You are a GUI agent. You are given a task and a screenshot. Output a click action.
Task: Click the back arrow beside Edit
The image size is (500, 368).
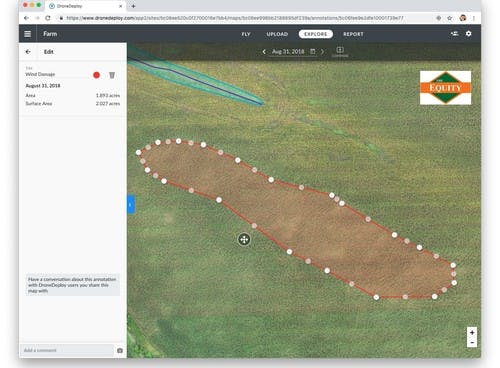point(28,52)
